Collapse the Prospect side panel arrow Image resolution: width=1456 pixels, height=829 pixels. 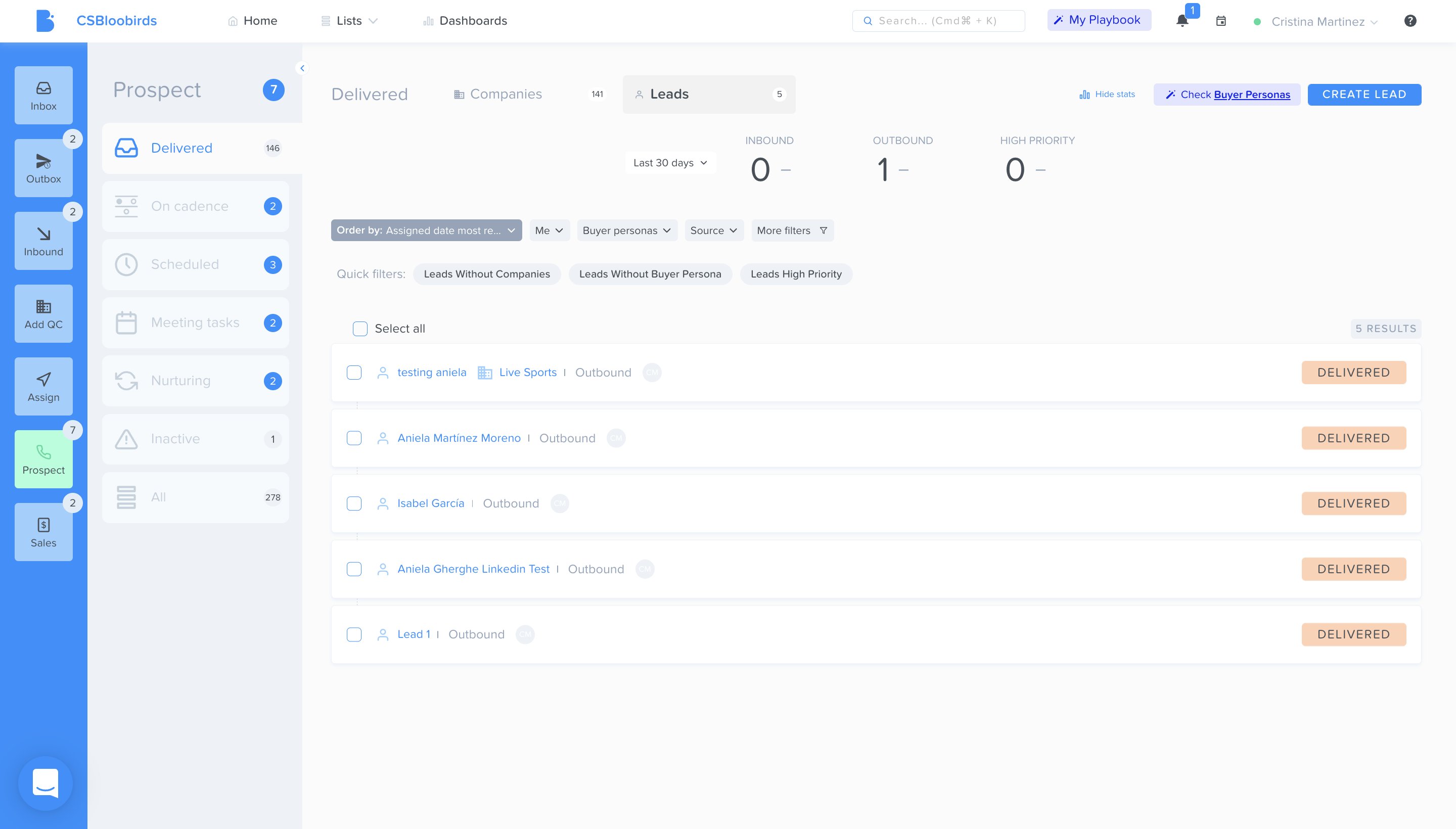coord(302,68)
